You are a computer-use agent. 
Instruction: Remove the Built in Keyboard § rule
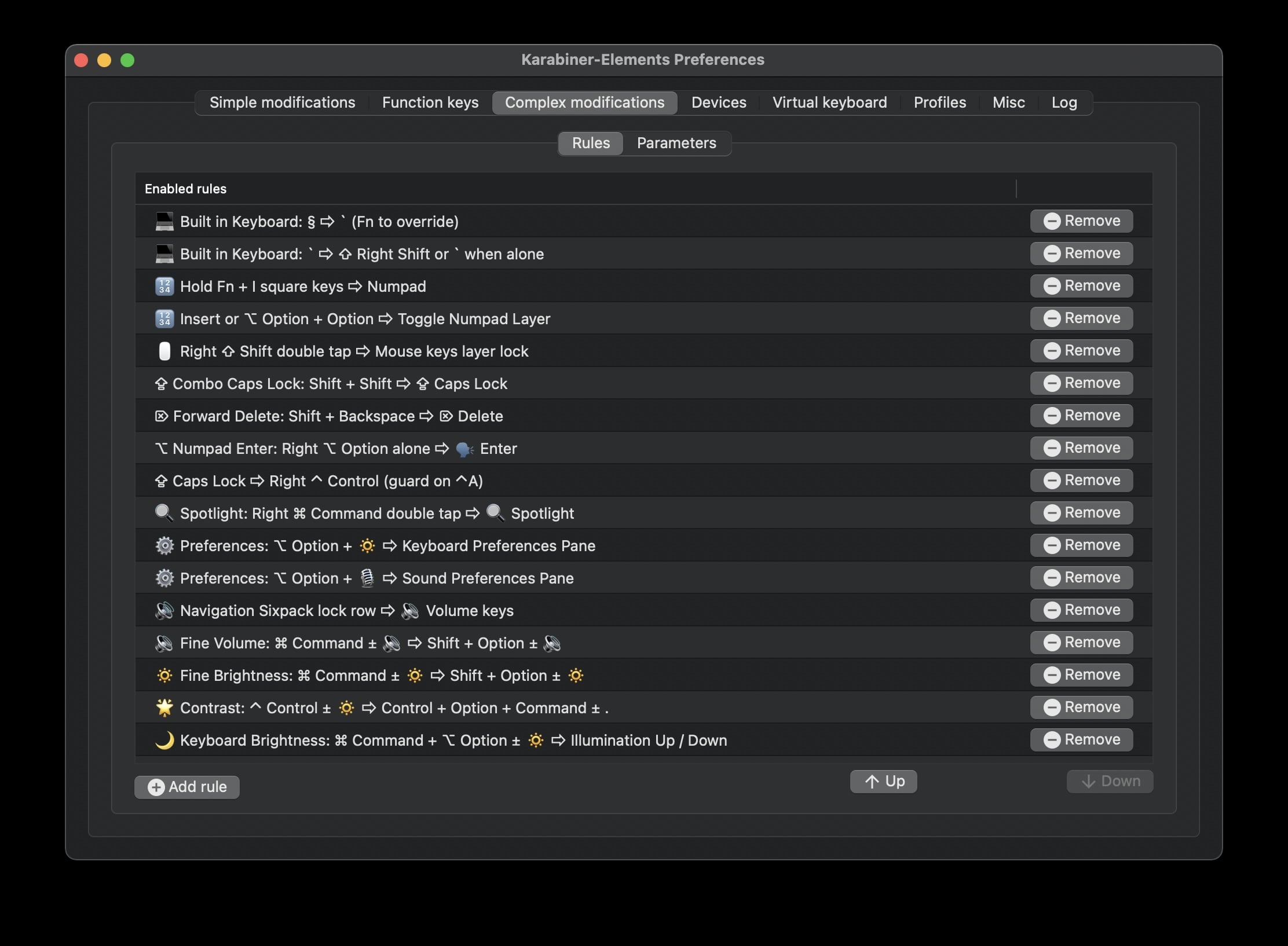(1081, 221)
